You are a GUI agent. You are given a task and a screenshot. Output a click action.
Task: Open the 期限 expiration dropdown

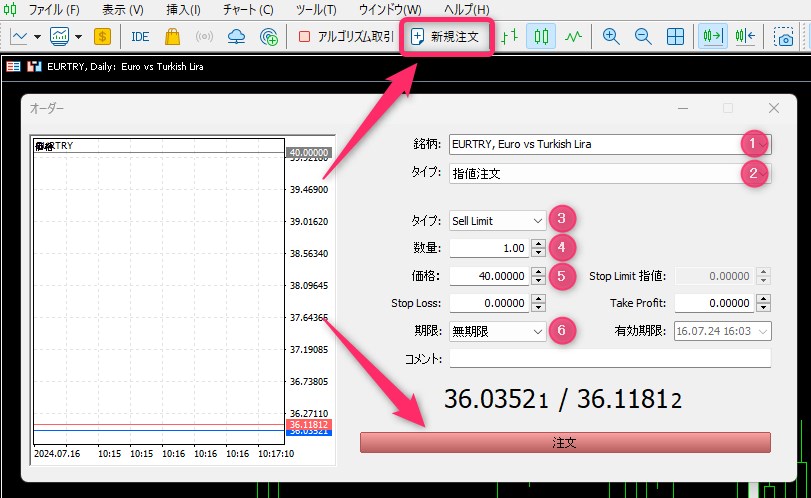[497, 331]
